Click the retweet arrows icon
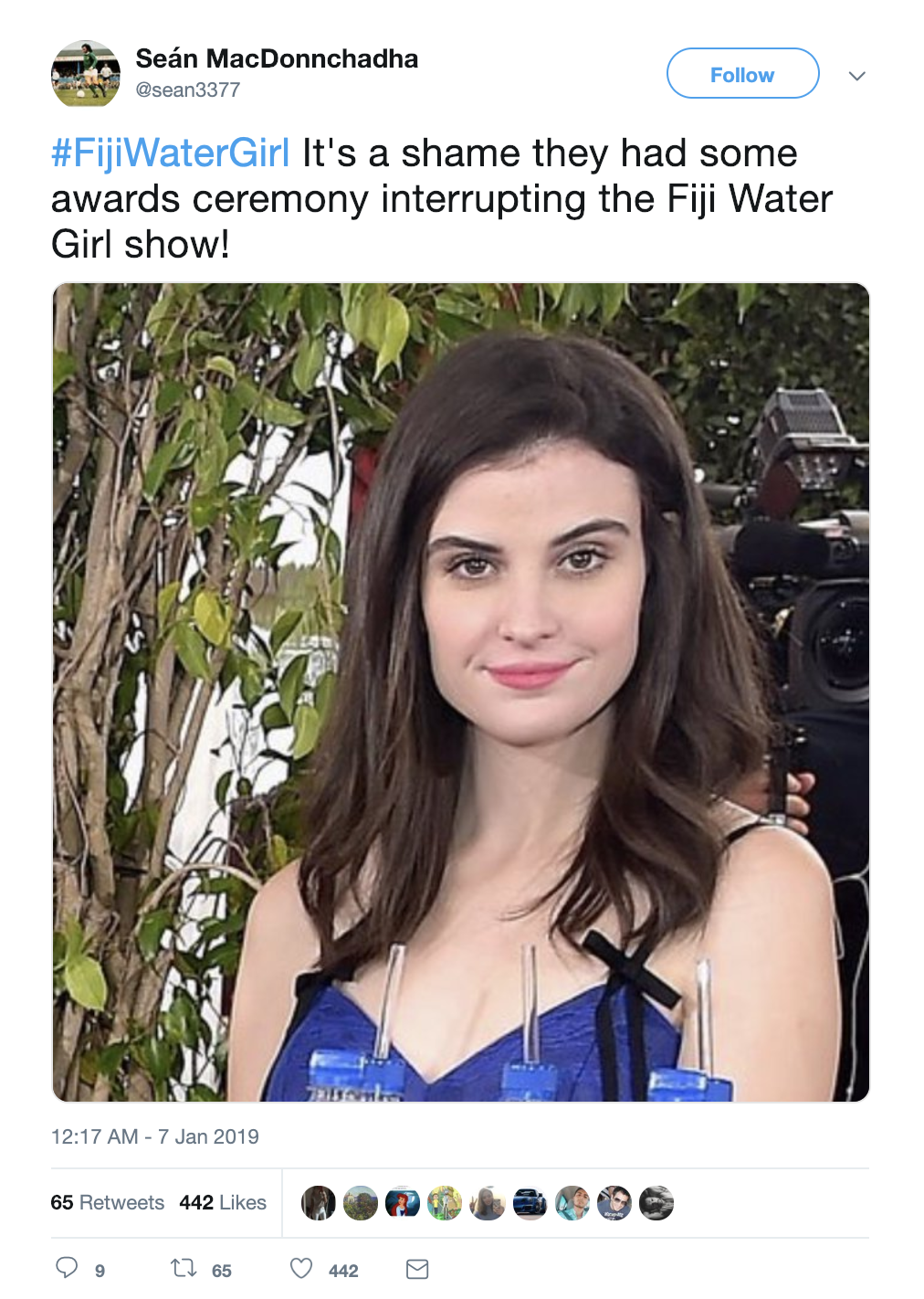 tap(184, 1268)
